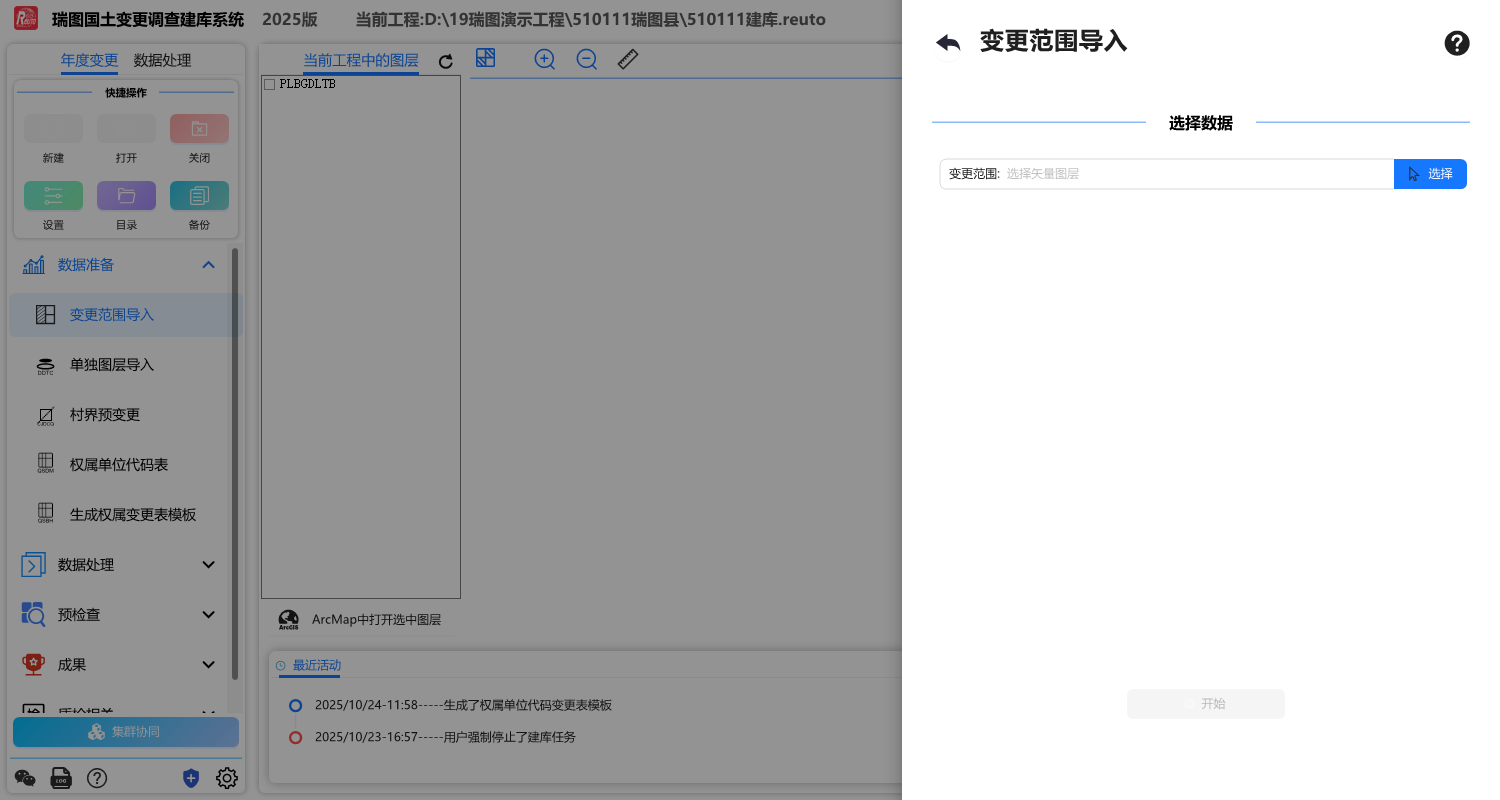Click the blue shield icon
Screen dimensions: 1500x800
(191, 778)
